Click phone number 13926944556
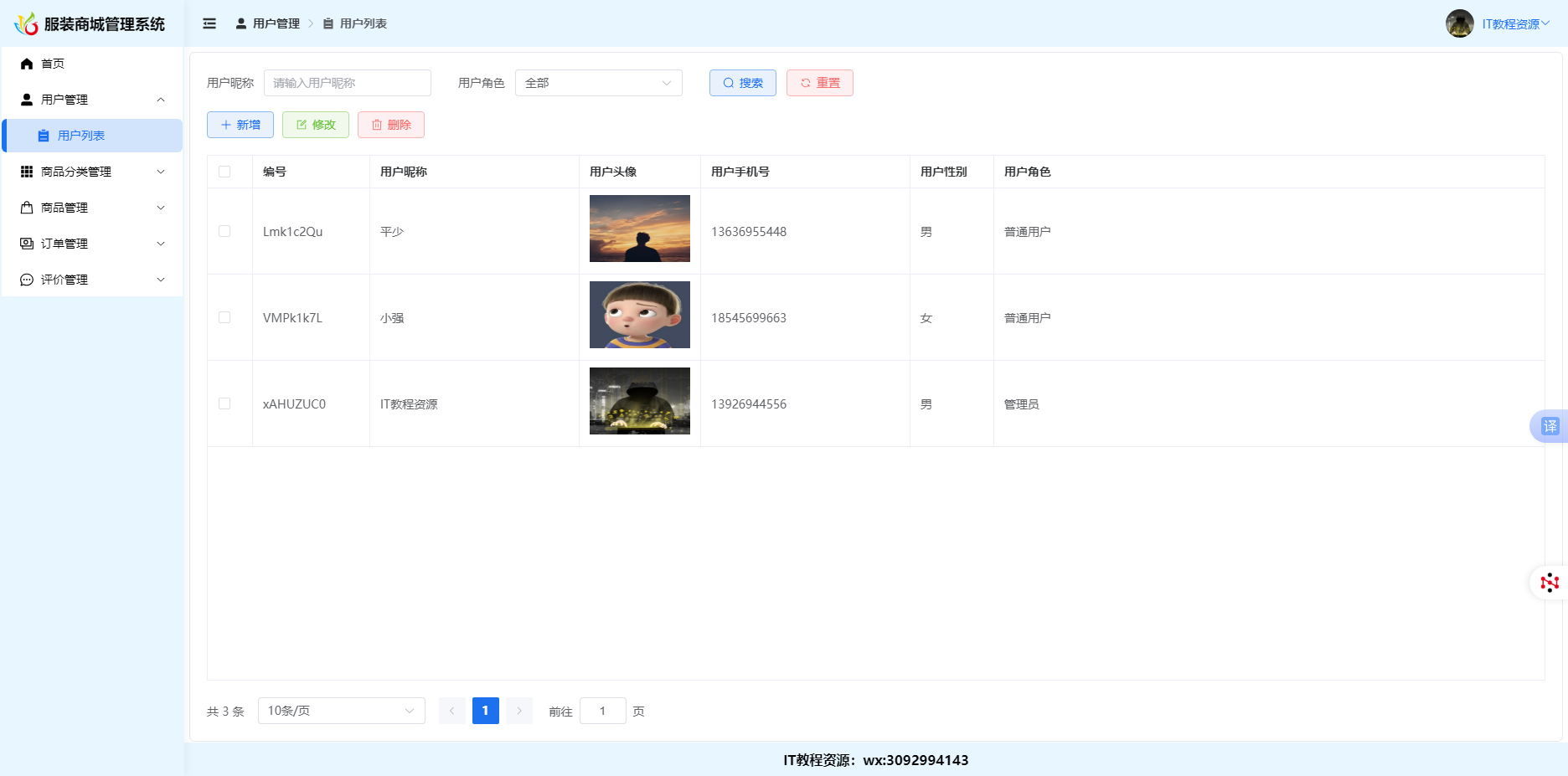This screenshot has height=776, width=1568. [x=749, y=404]
